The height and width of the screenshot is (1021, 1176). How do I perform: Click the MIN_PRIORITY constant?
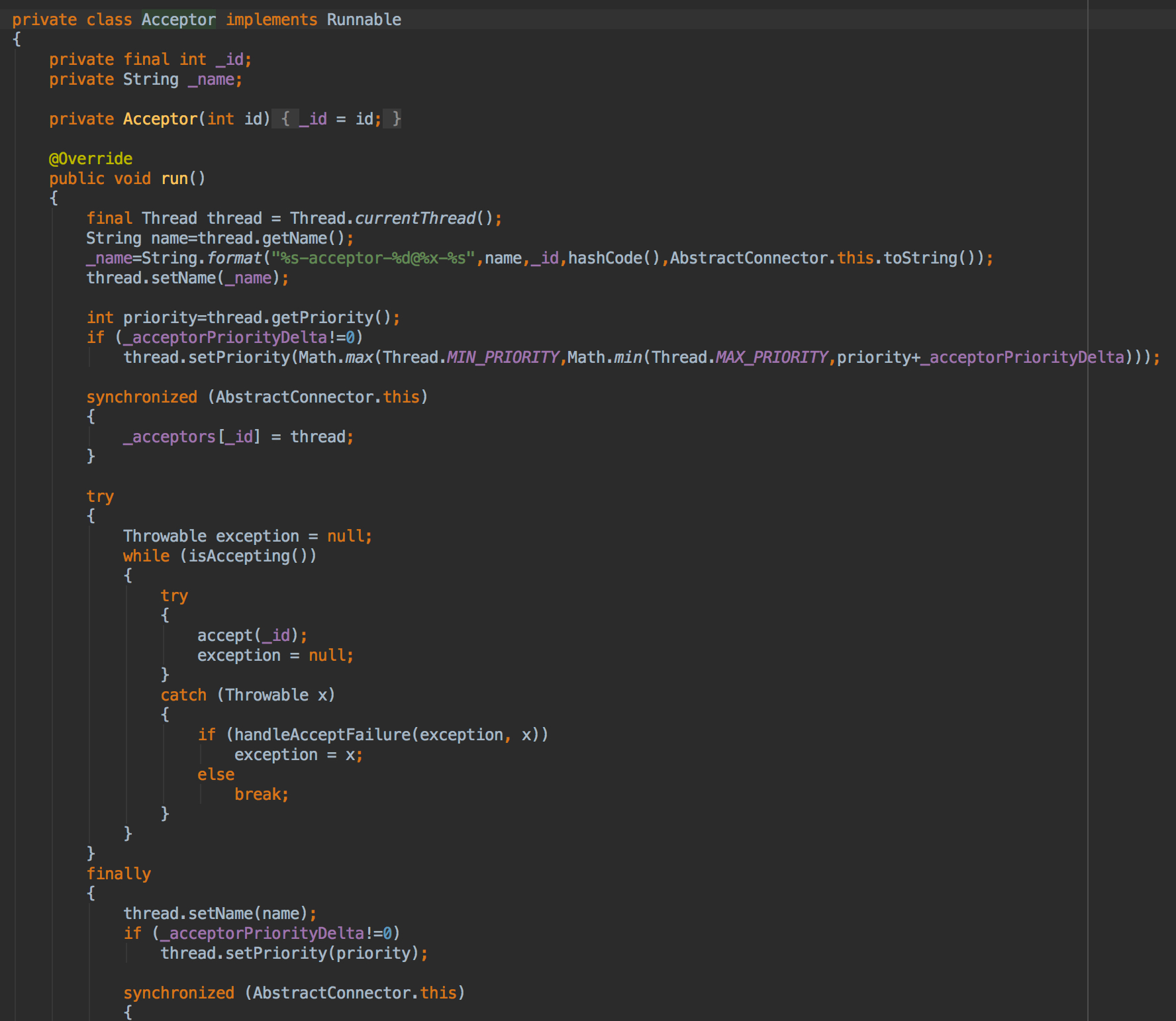503,358
